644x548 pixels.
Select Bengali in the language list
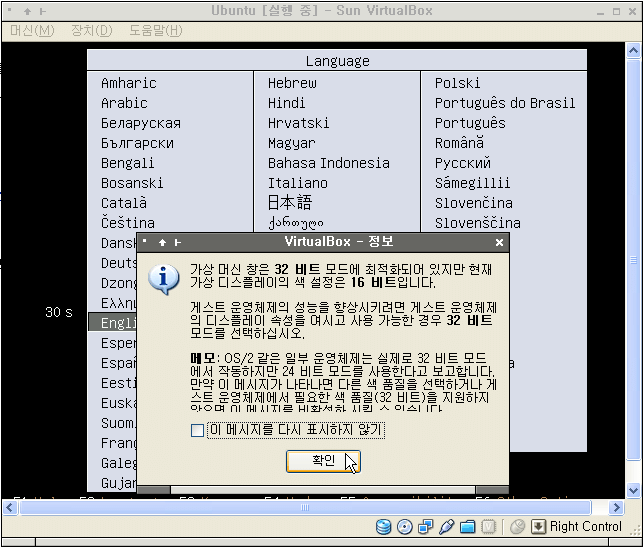coord(128,163)
